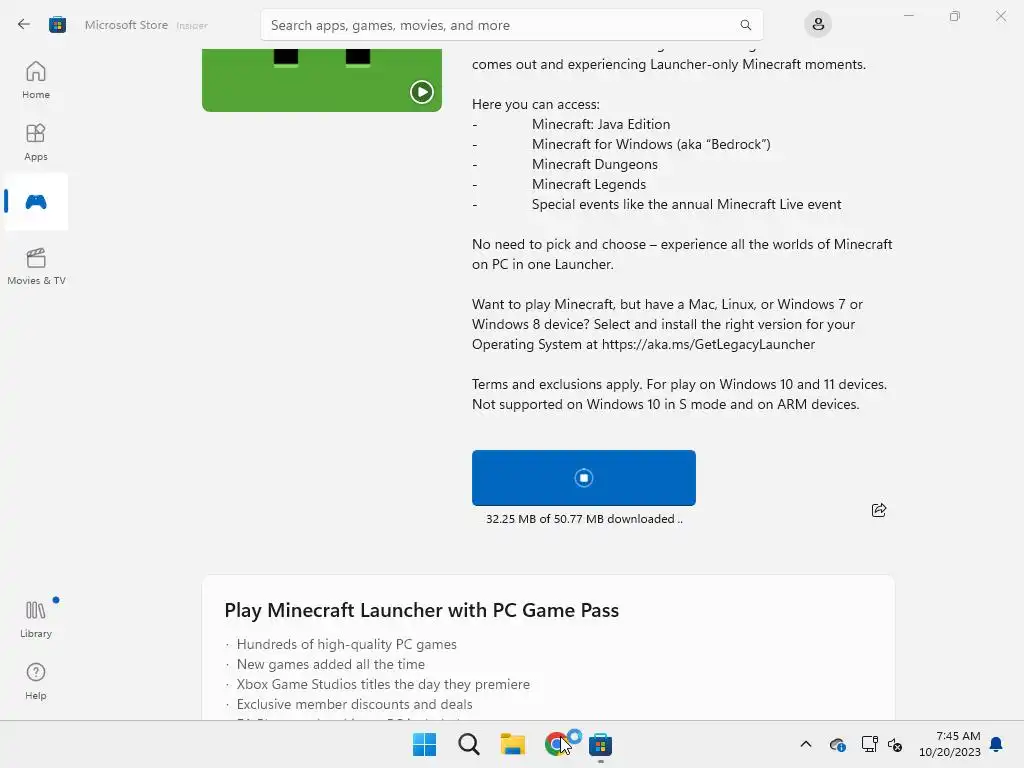Open the user account profile icon
The image size is (1024, 768).
(x=818, y=25)
